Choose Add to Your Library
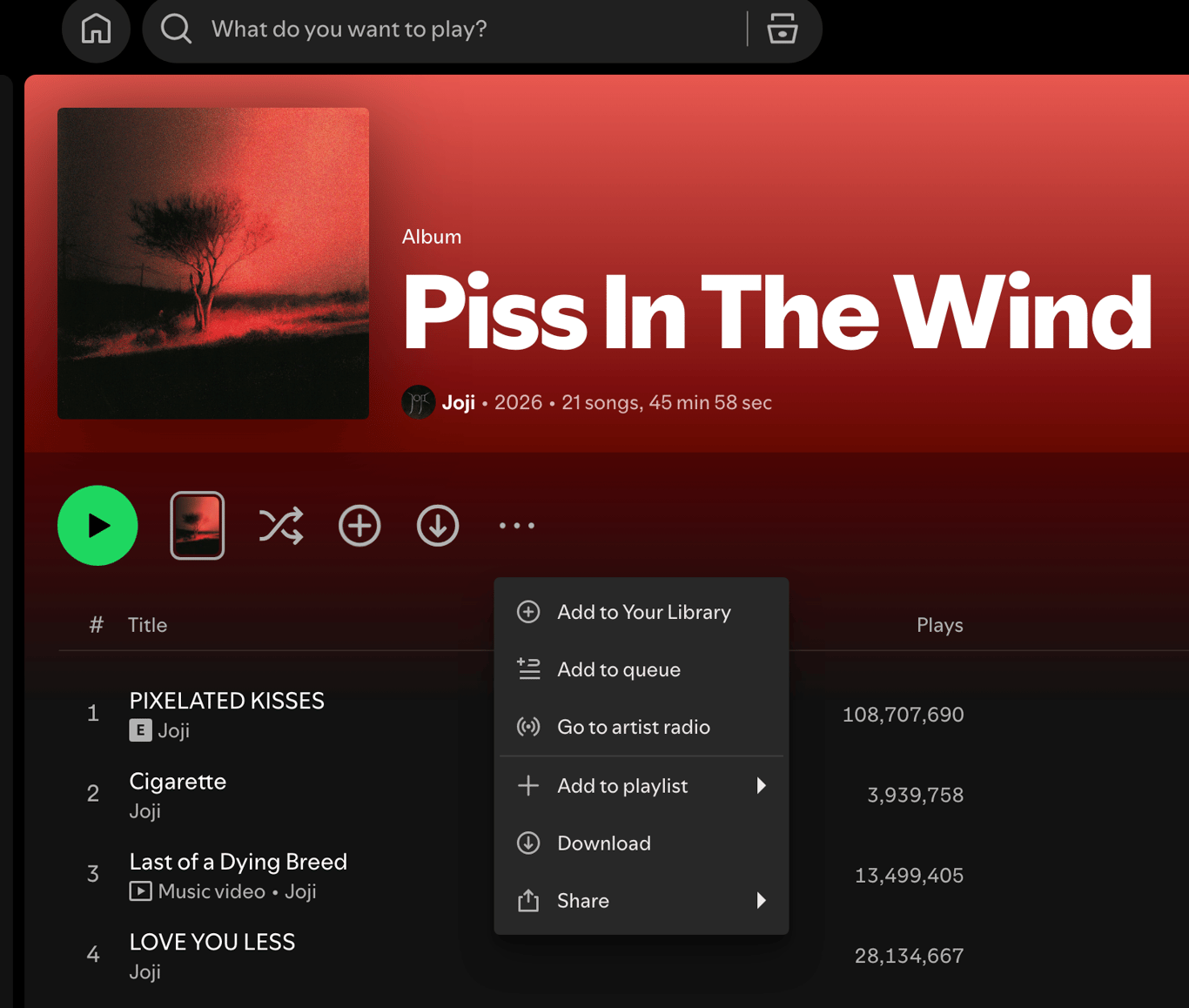 [x=642, y=612]
